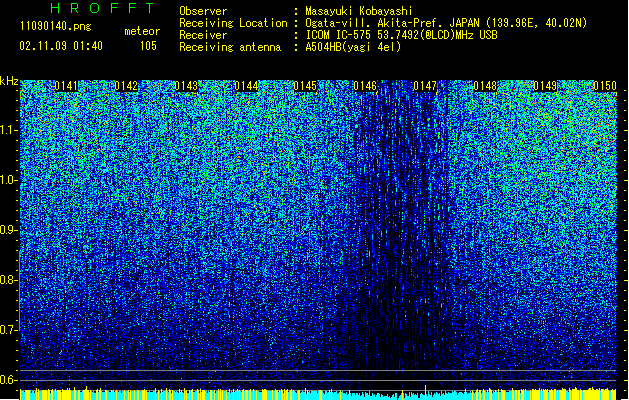
Task: Click time marker 0147
Action: (x=425, y=86)
